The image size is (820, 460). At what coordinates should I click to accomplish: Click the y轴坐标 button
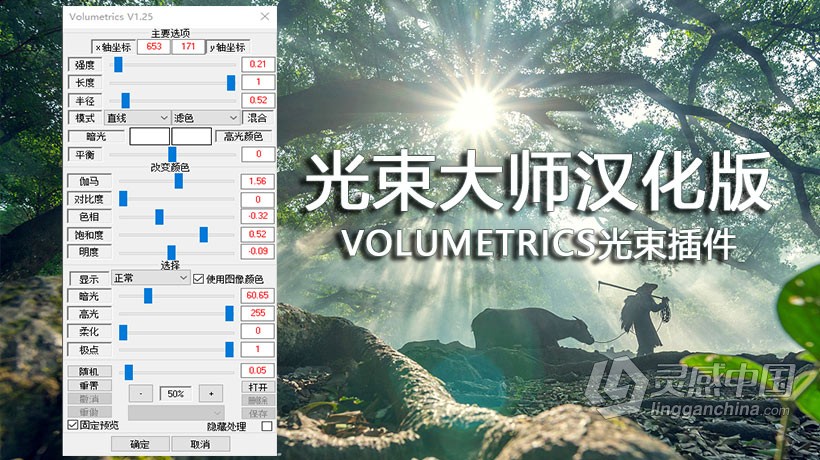pyautogui.click(x=227, y=47)
